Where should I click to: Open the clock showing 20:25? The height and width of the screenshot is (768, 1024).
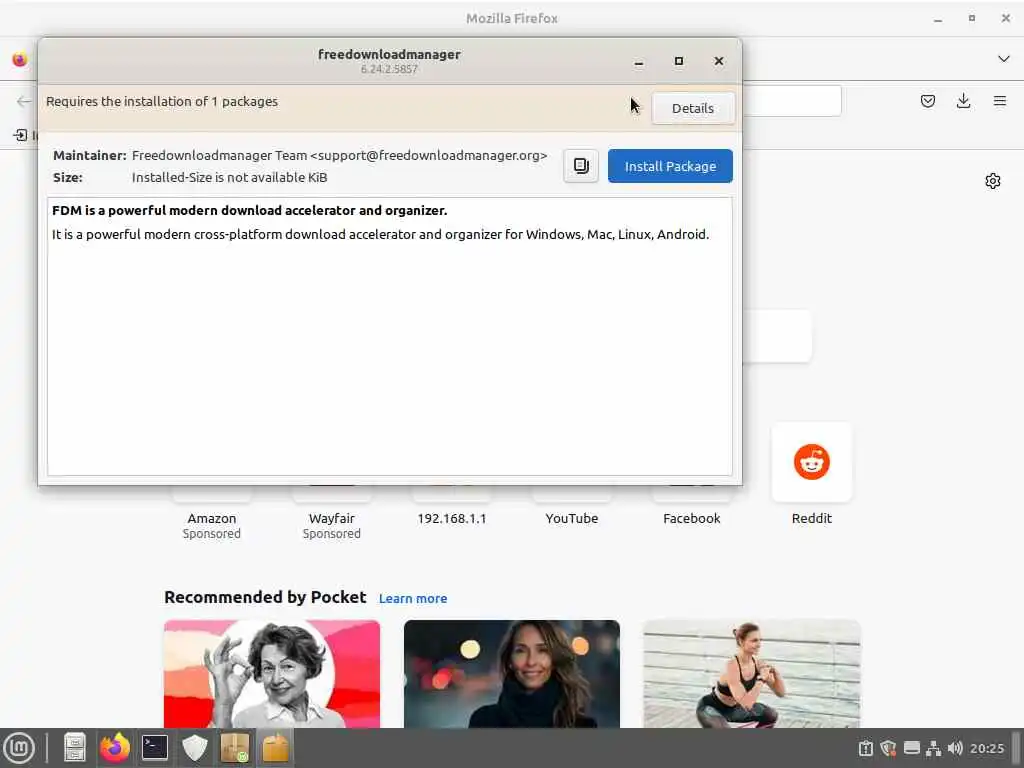[x=987, y=748]
